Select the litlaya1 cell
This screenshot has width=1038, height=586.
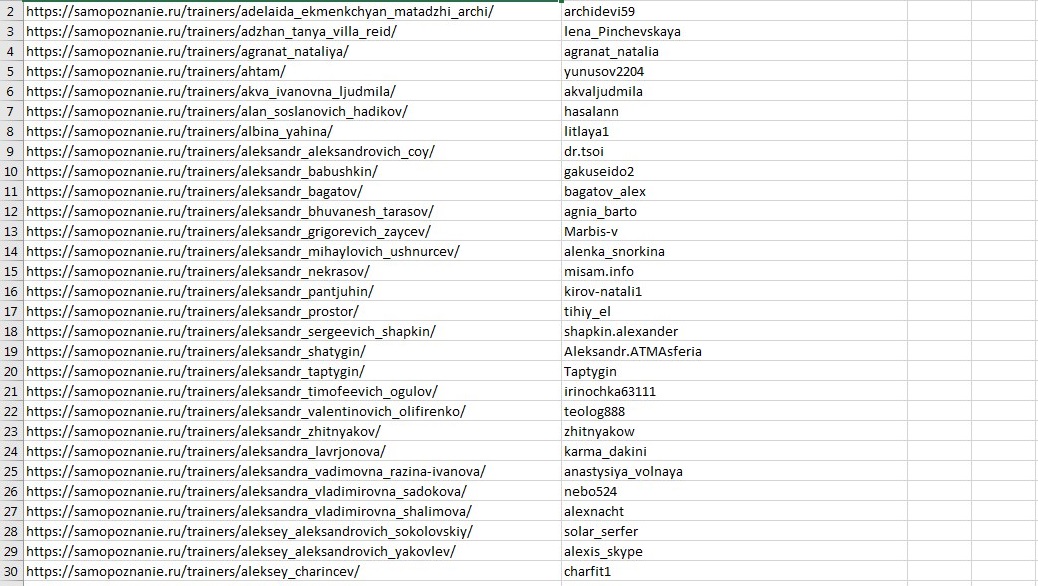pos(734,131)
